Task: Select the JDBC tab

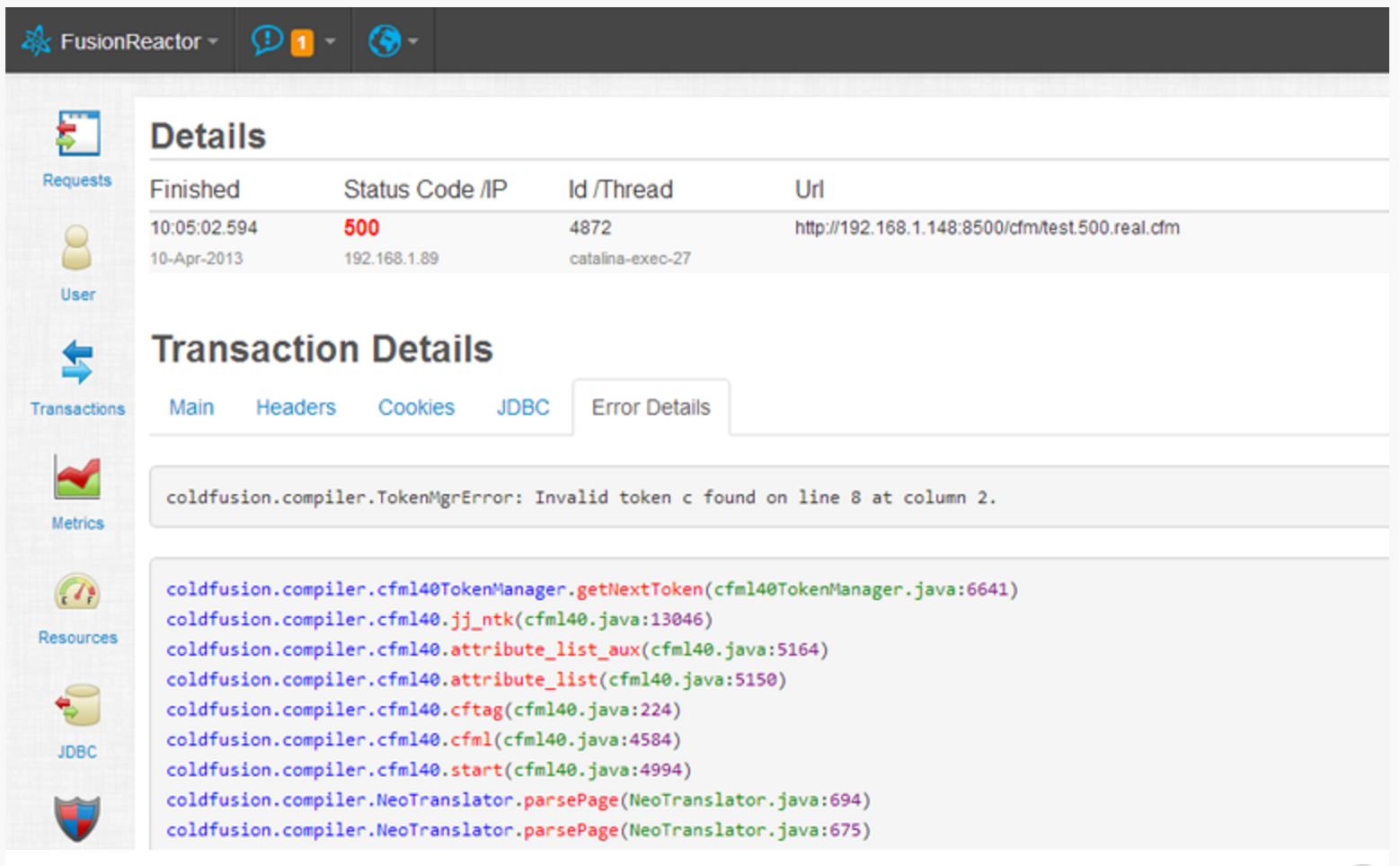Action: pos(523,408)
